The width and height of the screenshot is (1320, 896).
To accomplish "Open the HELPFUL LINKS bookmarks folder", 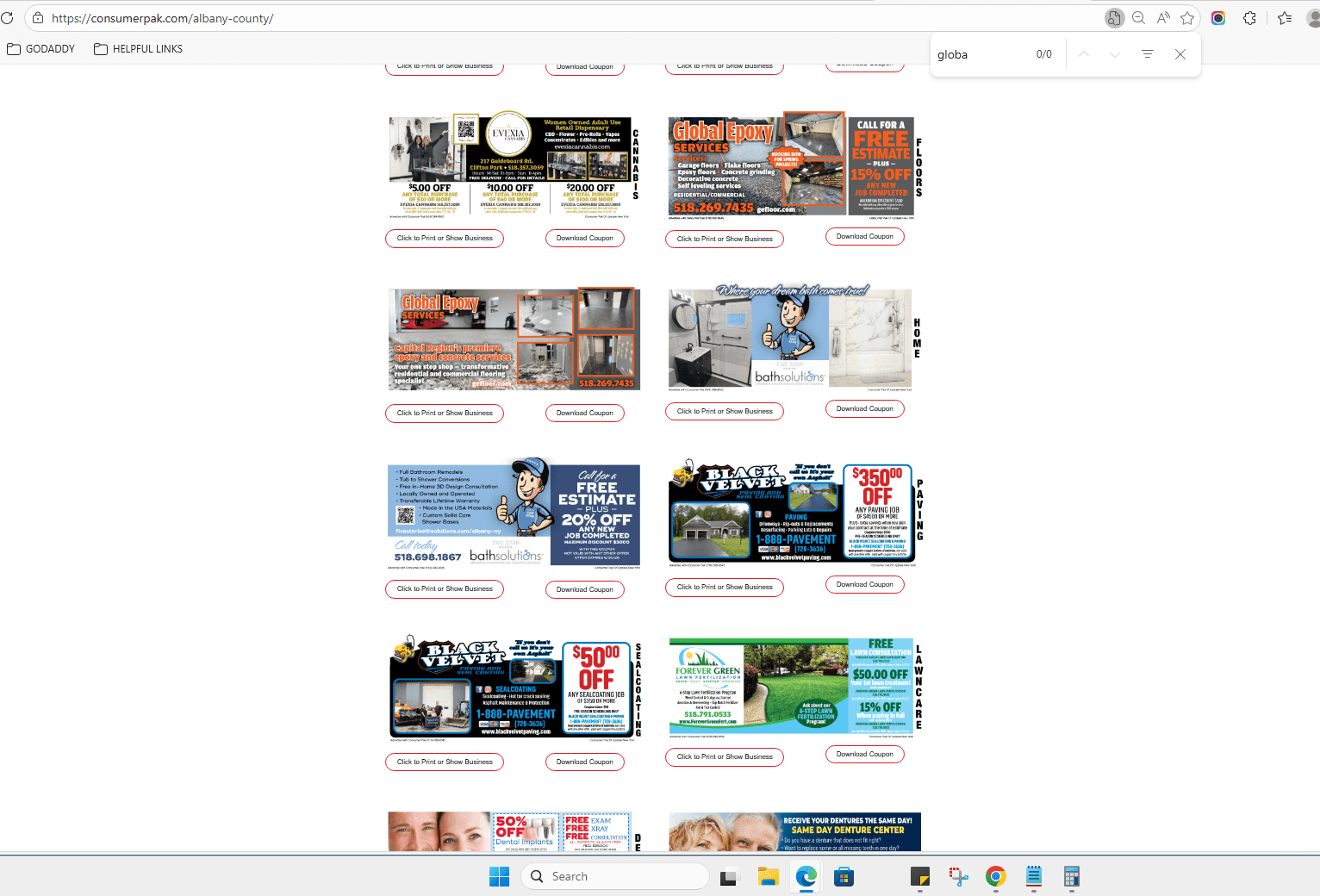I will tap(138, 49).
